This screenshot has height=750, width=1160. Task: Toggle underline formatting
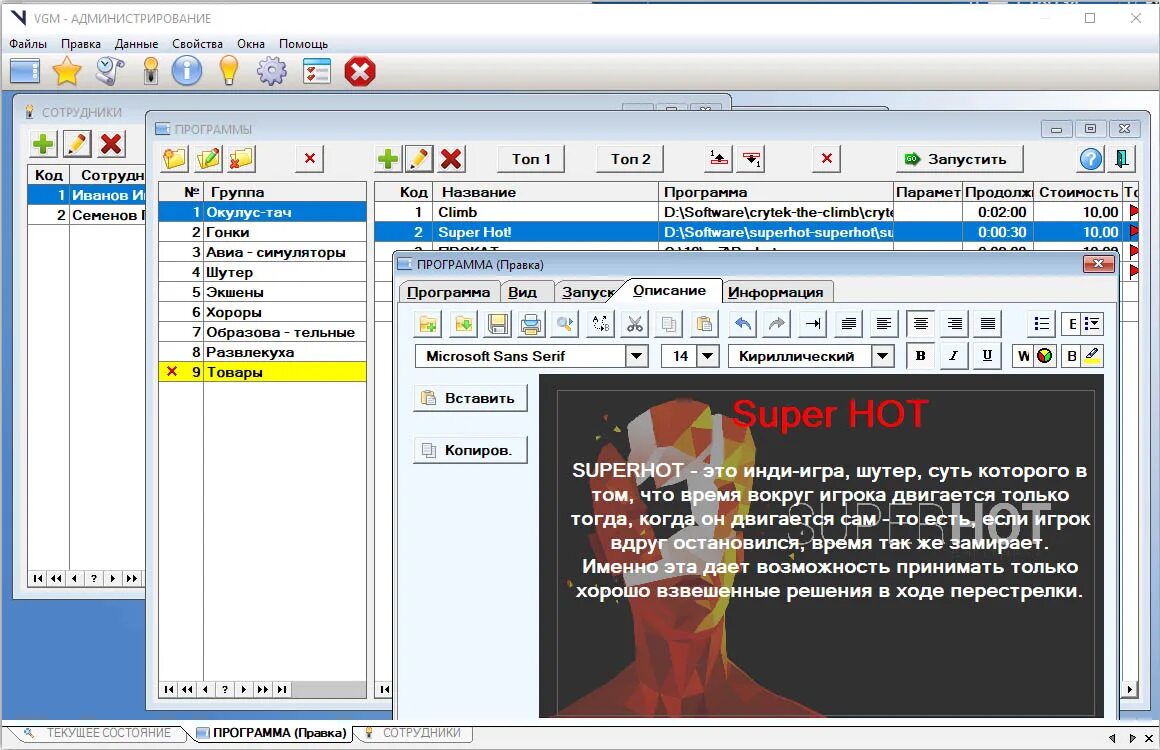click(987, 356)
